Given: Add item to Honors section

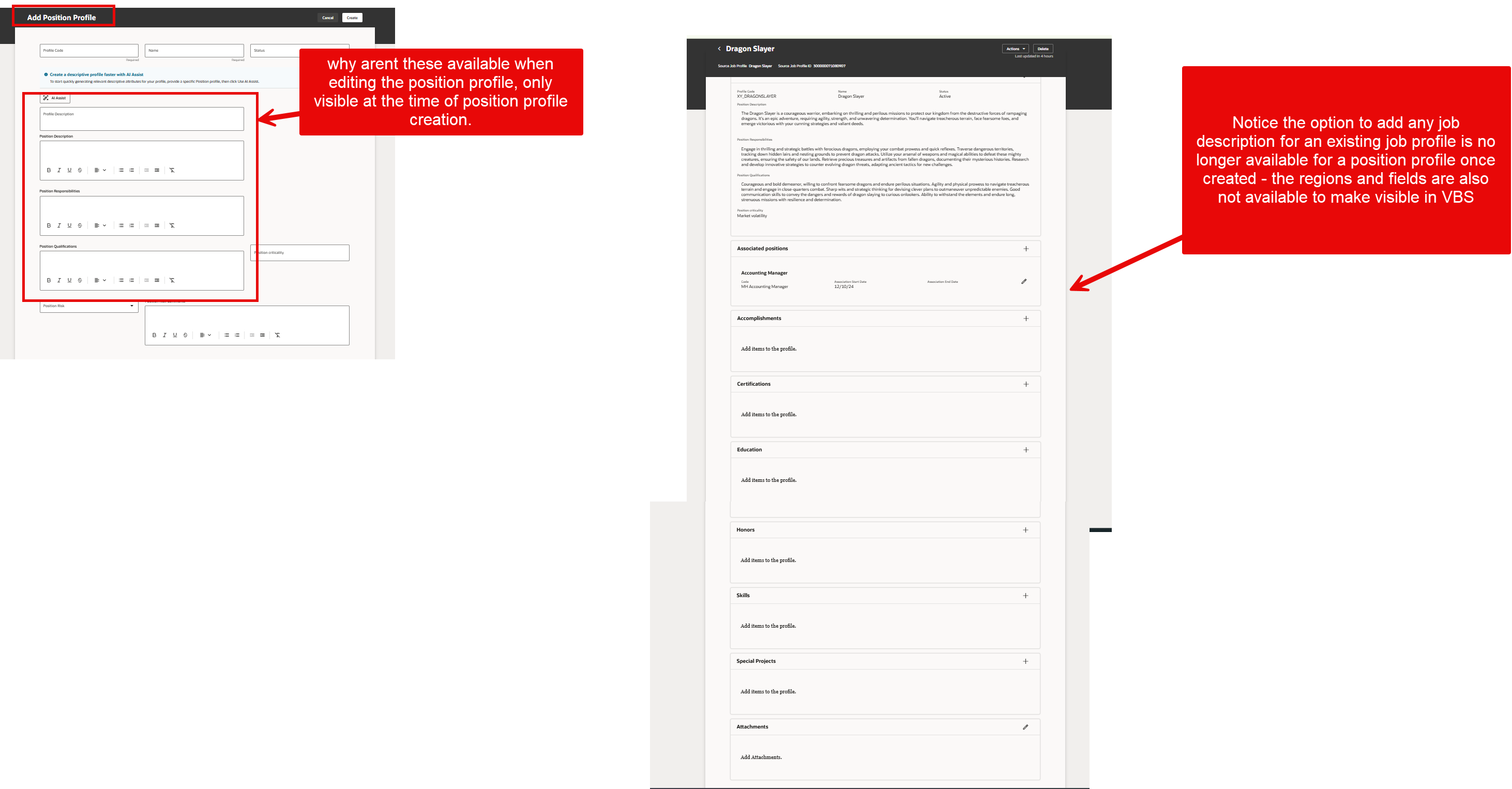Looking at the screenshot, I should (x=1025, y=530).
